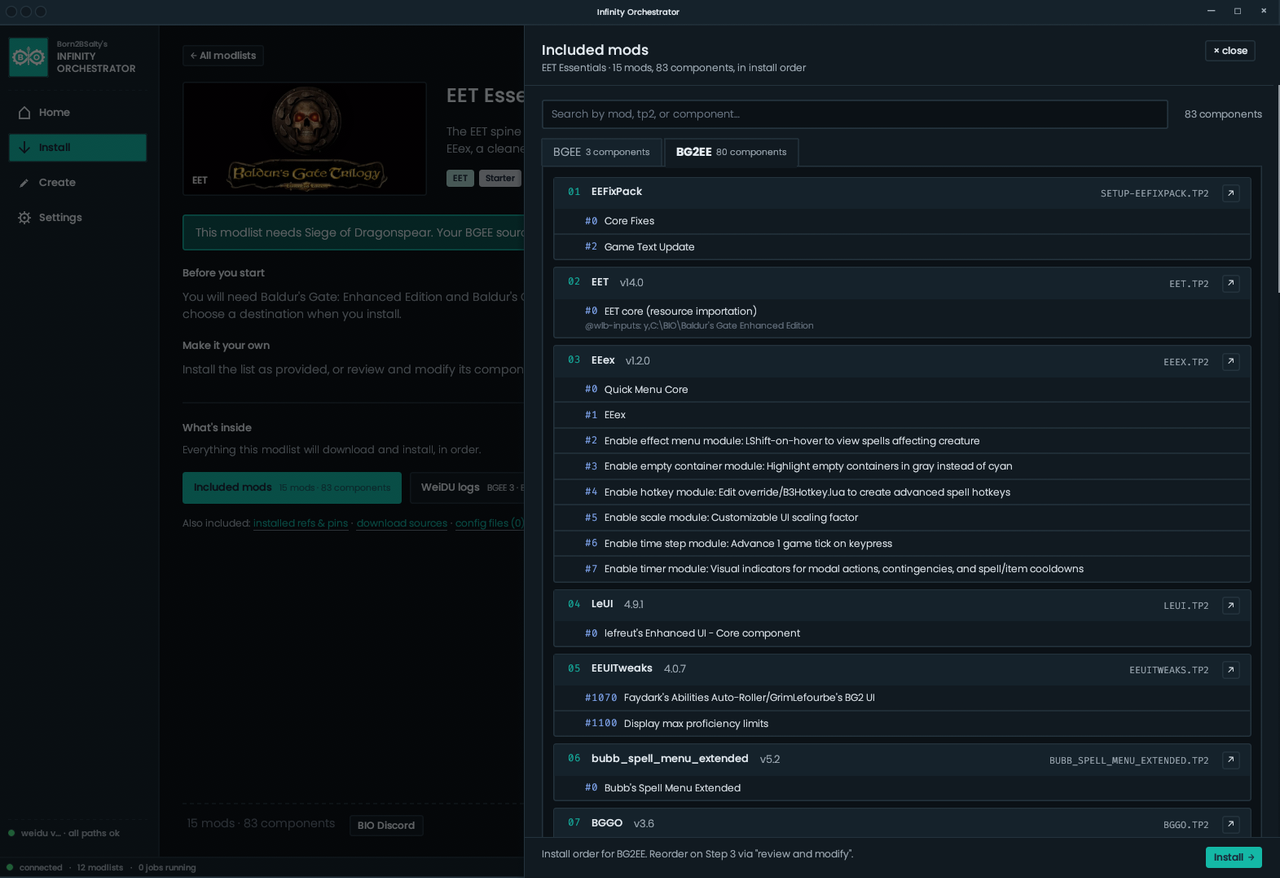Viewport: 1280px width, 878px height.
Task: Open the WeiDU logs button
Action: [467, 487]
